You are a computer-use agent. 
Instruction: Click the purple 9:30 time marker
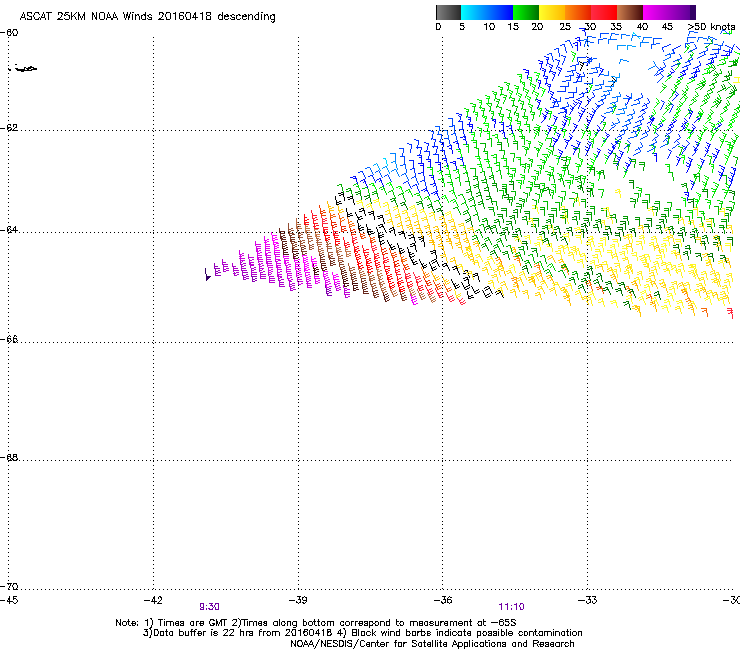tap(210, 607)
